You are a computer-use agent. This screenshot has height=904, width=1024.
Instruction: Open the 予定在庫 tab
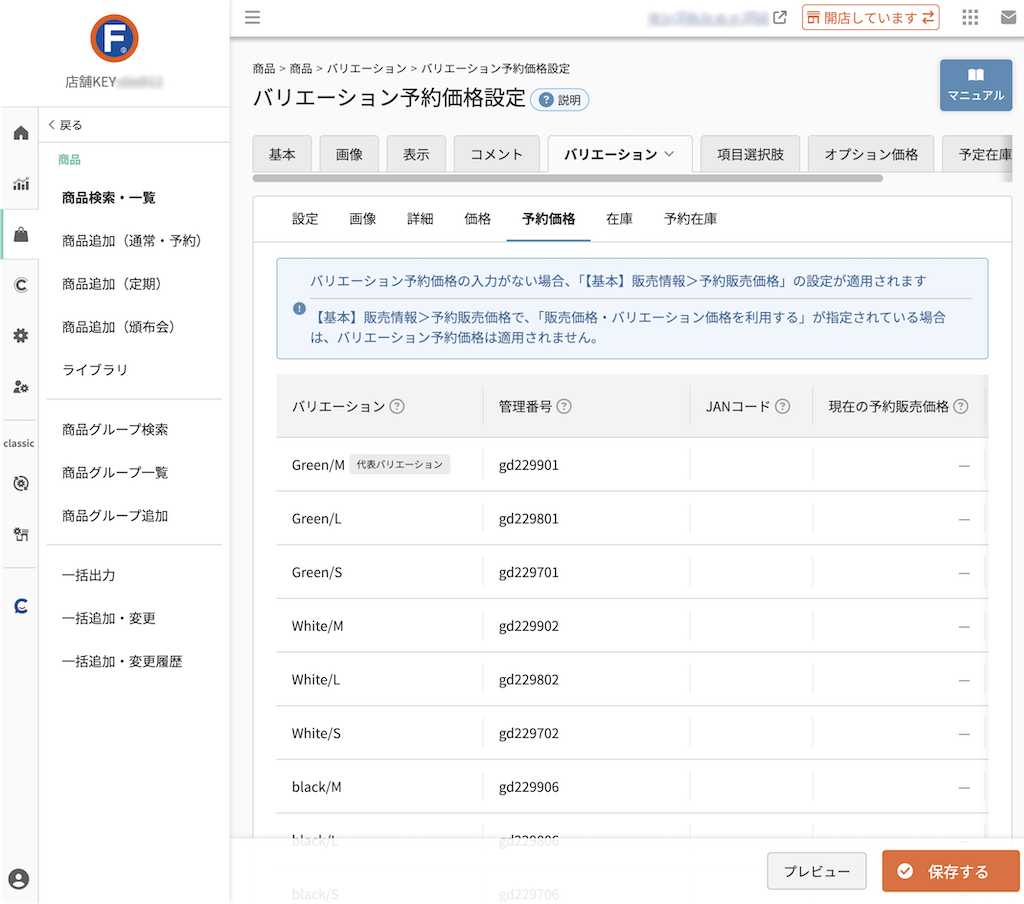point(978,154)
